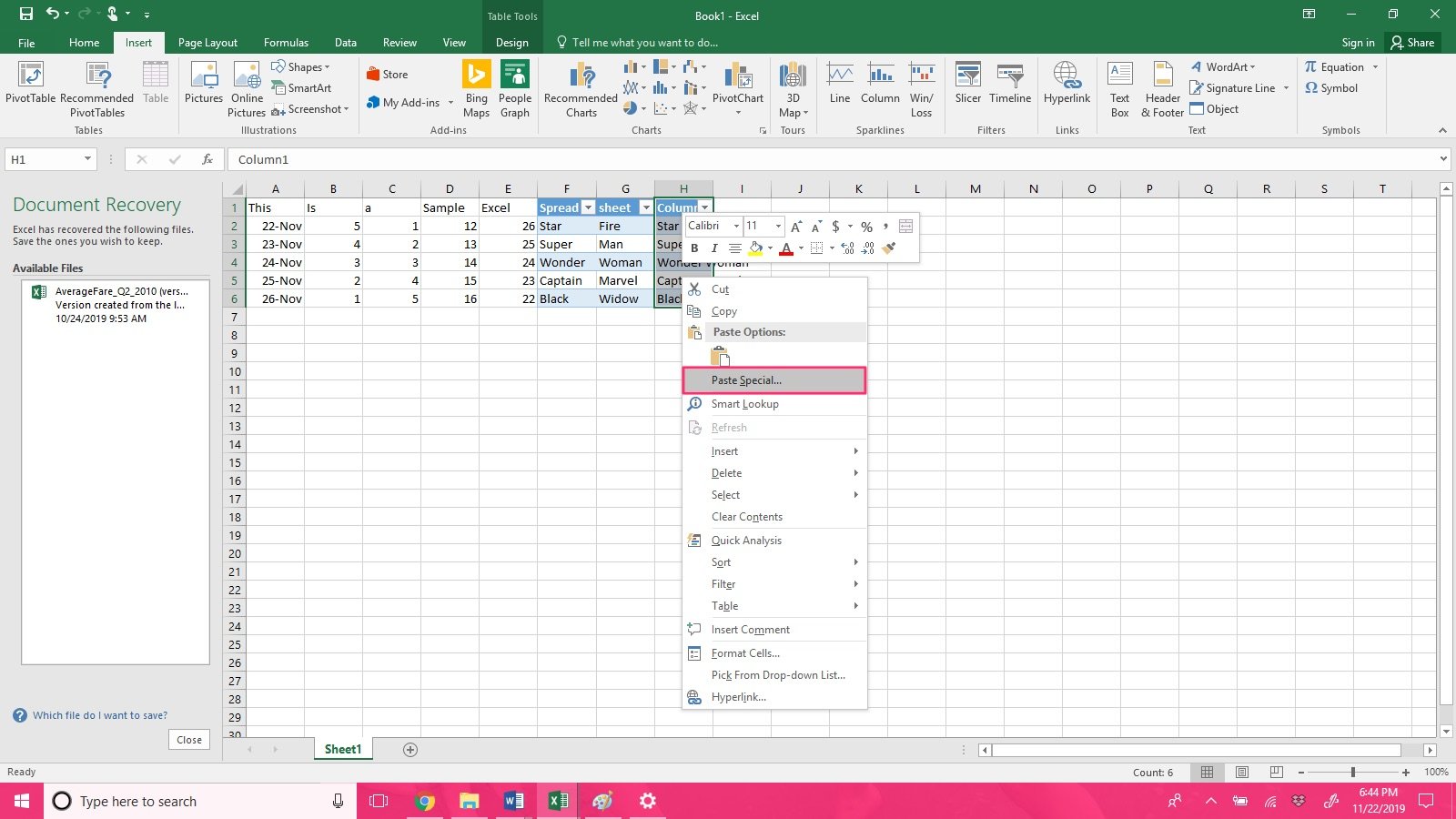Open the Which file do I want to save link
The height and width of the screenshot is (819, 1456).
point(98,715)
